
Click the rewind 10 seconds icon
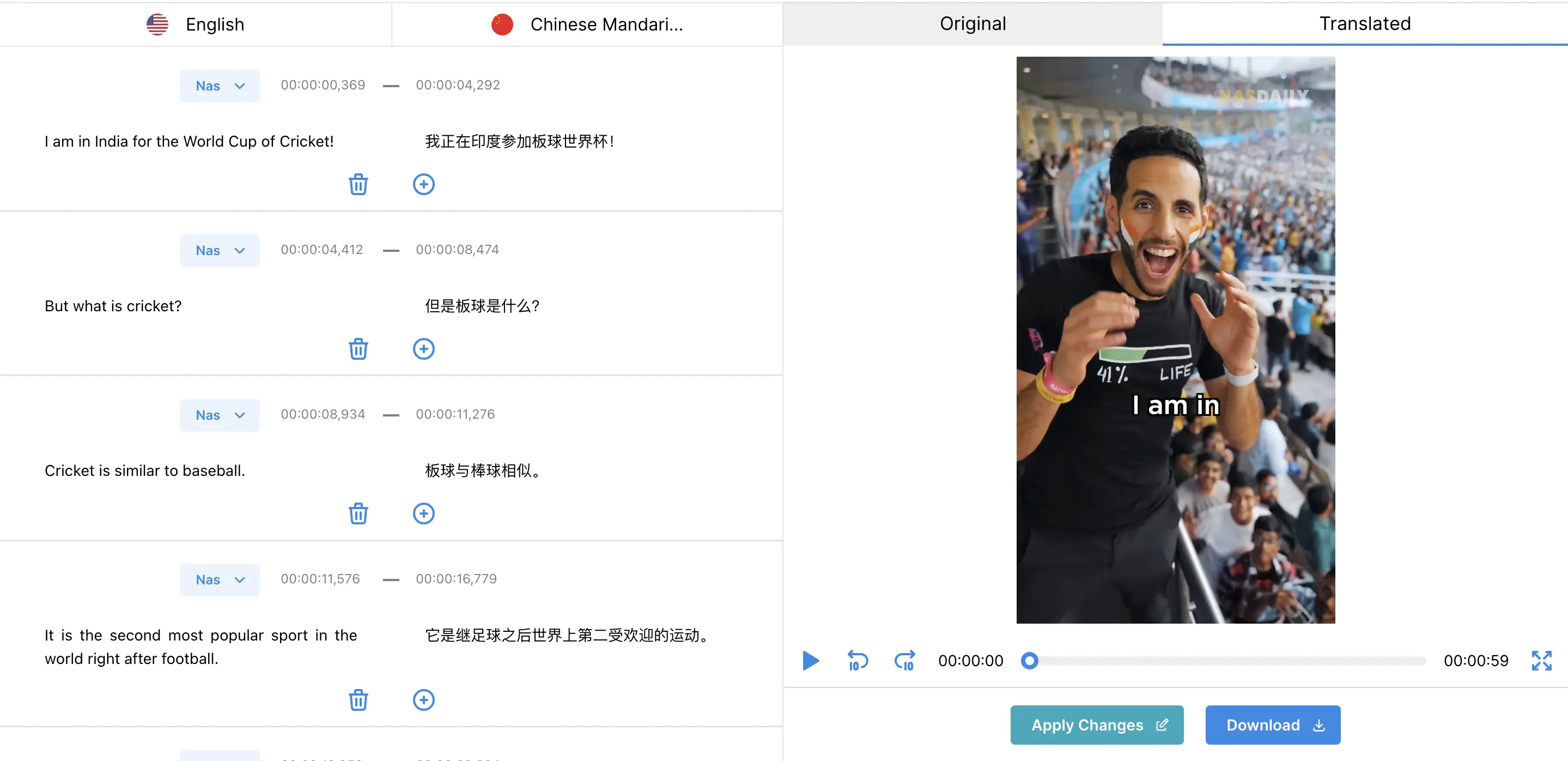click(857, 659)
